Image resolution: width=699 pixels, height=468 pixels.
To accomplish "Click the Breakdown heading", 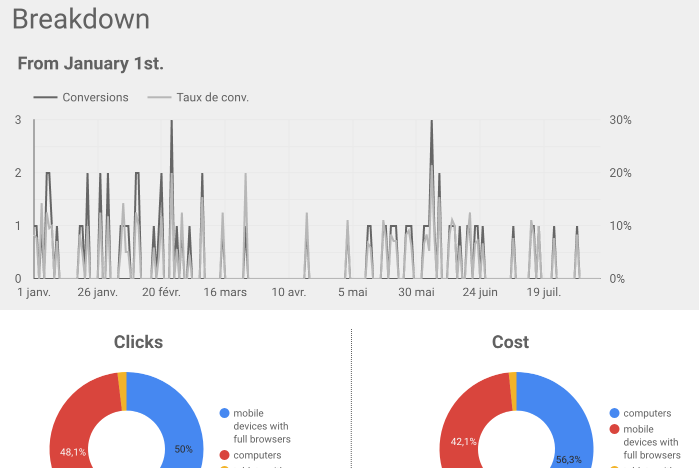I will click(x=81, y=19).
